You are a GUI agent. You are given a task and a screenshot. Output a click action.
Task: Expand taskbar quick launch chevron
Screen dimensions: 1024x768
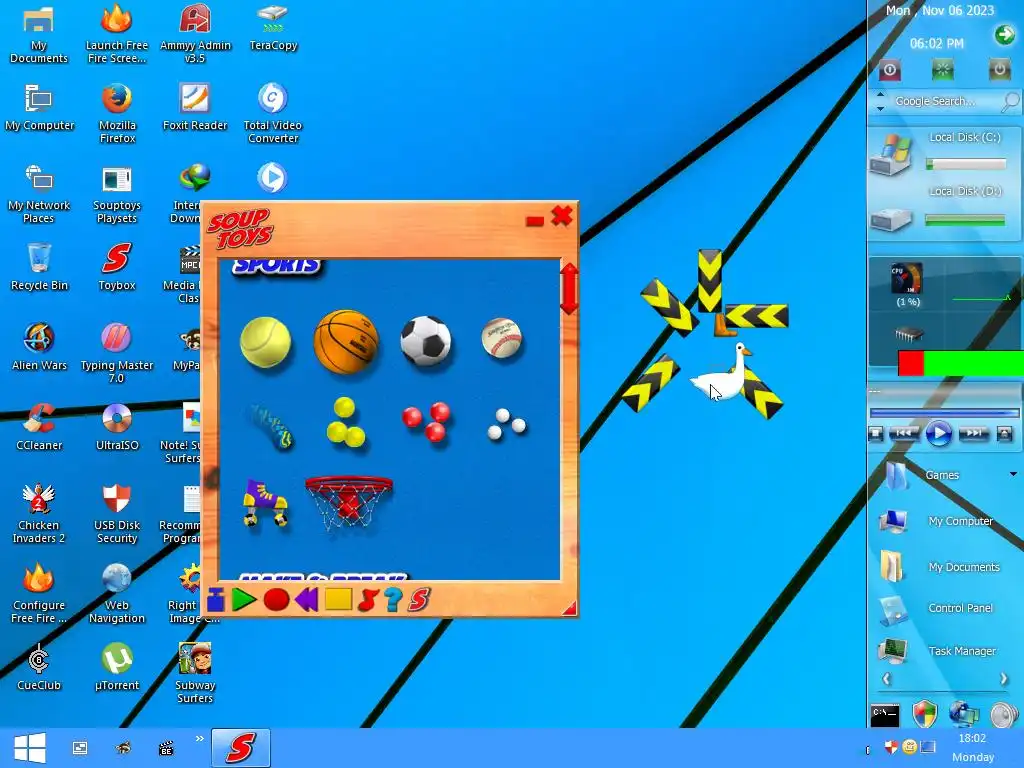click(x=199, y=739)
